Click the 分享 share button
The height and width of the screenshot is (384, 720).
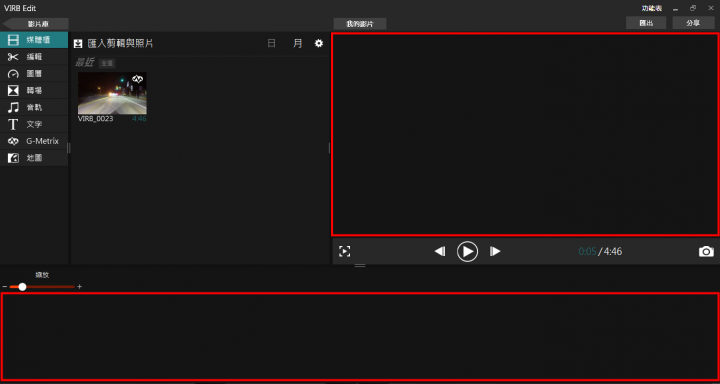(693, 23)
